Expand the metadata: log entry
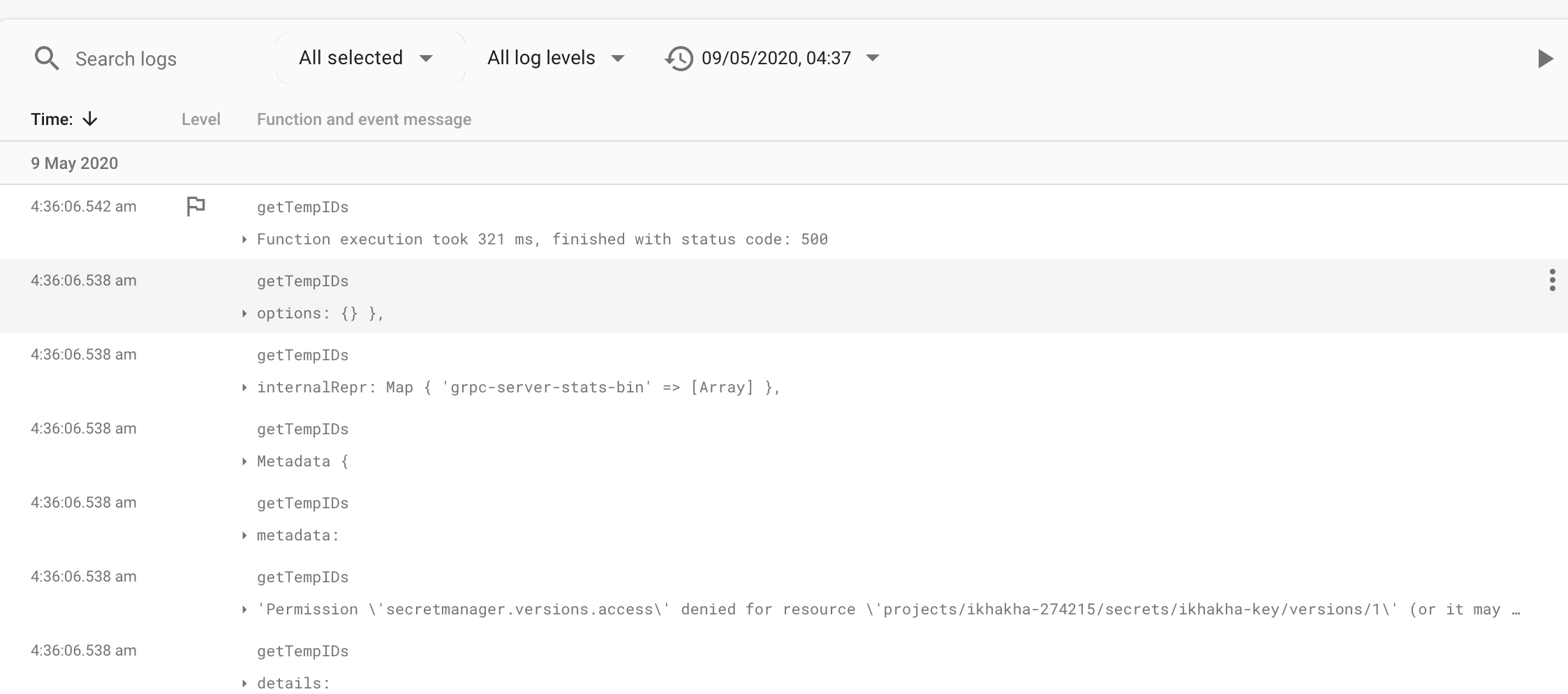The image size is (1568, 694). click(x=244, y=535)
